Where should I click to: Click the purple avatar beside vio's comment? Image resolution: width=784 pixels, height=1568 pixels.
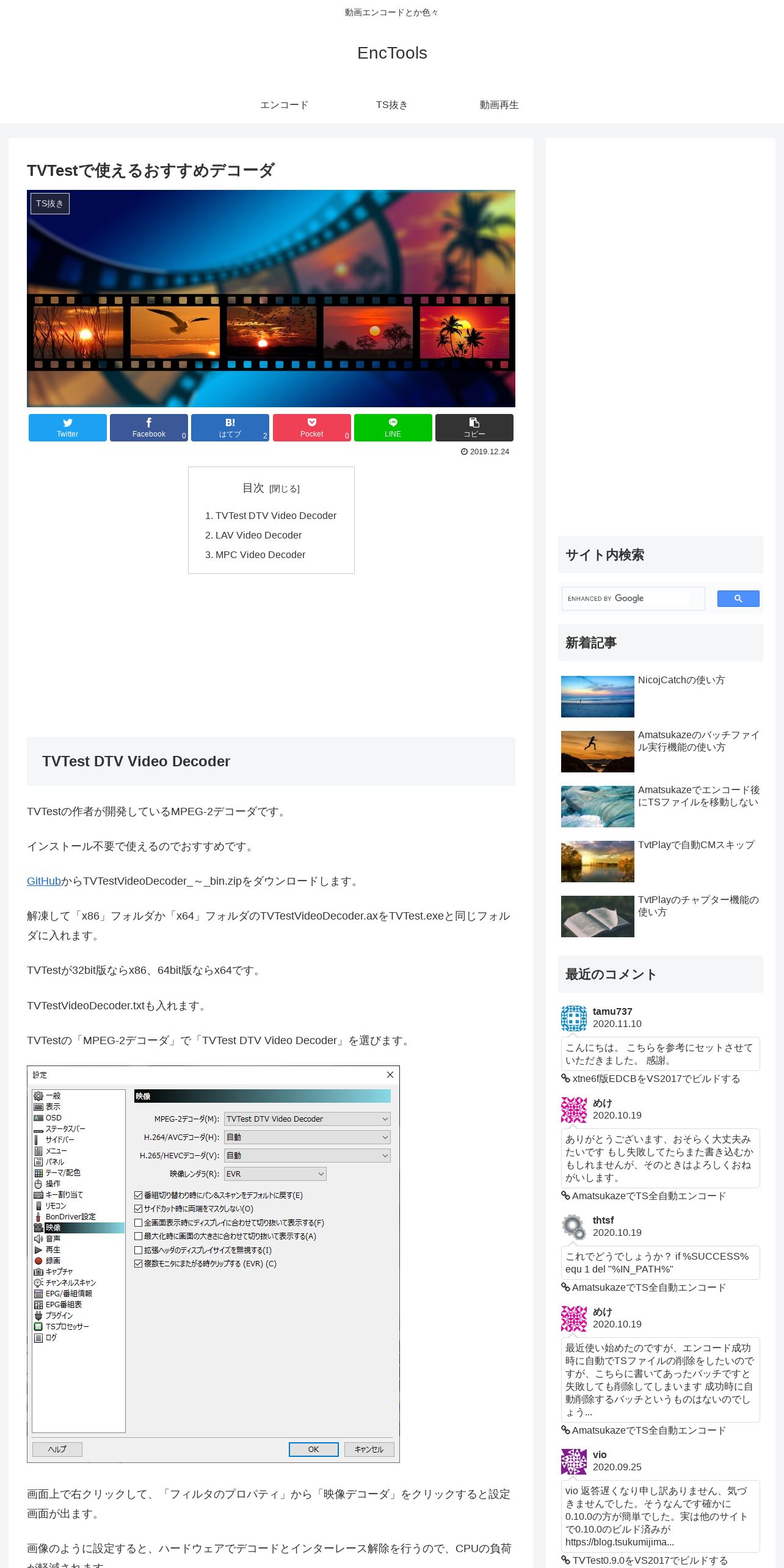pos(574,1462)
